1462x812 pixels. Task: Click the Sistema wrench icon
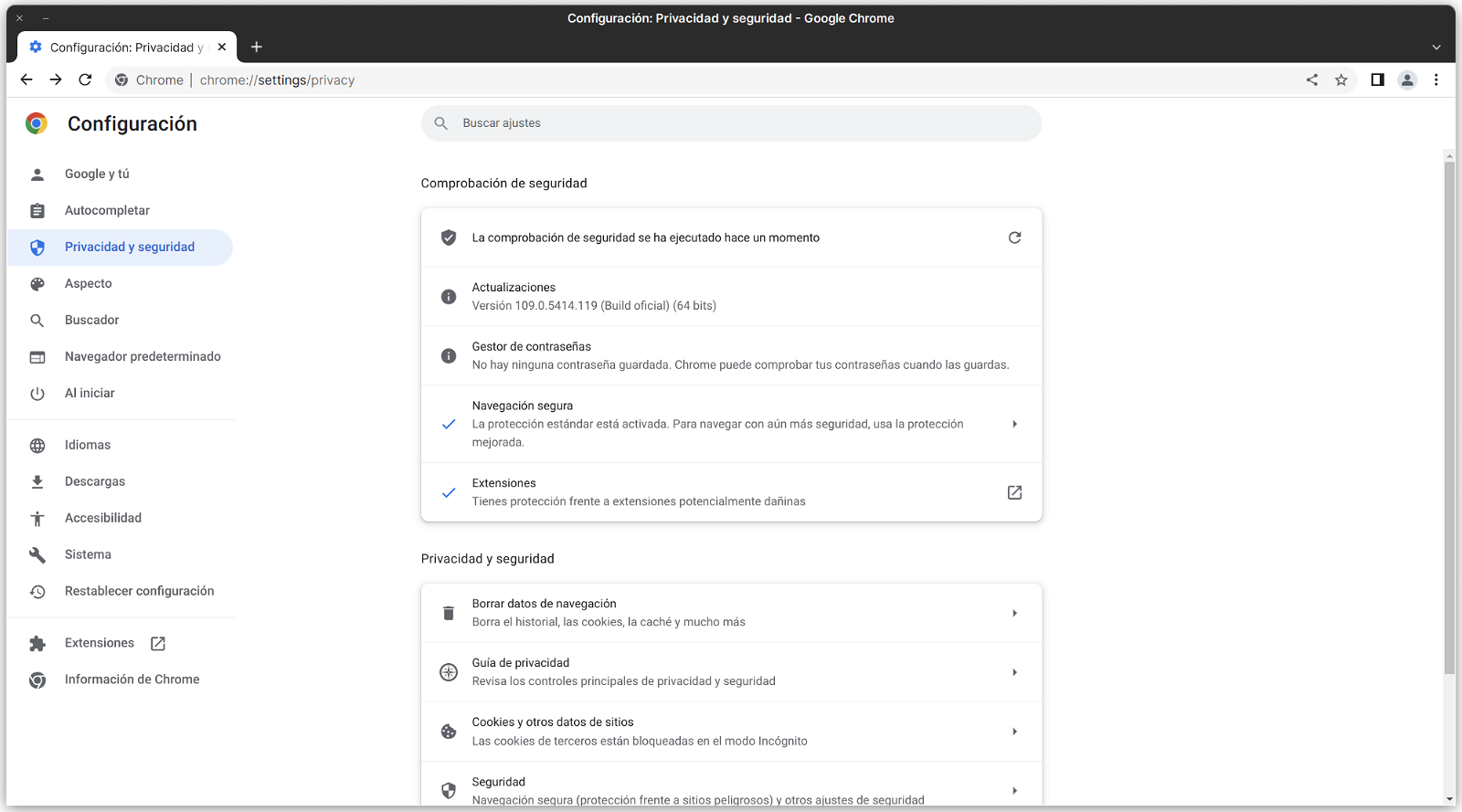tap(37, 555)
